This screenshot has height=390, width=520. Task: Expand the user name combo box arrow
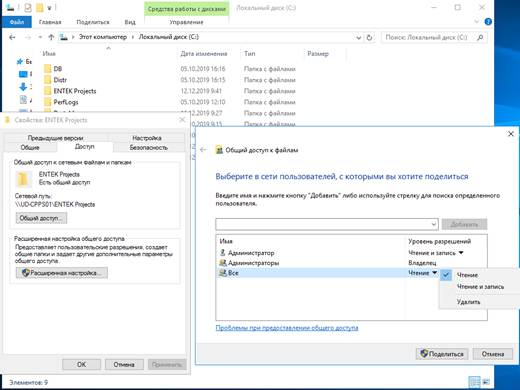pos(434,224)
